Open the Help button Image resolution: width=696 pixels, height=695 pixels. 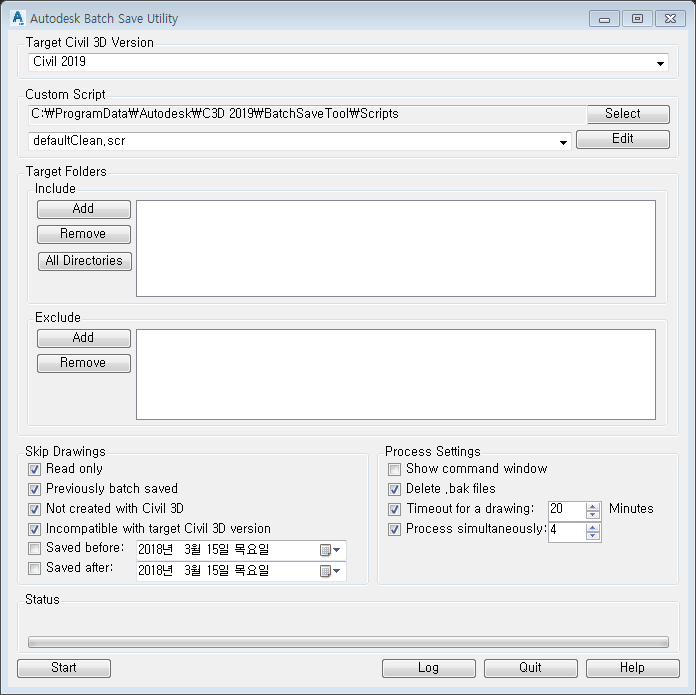633,668
